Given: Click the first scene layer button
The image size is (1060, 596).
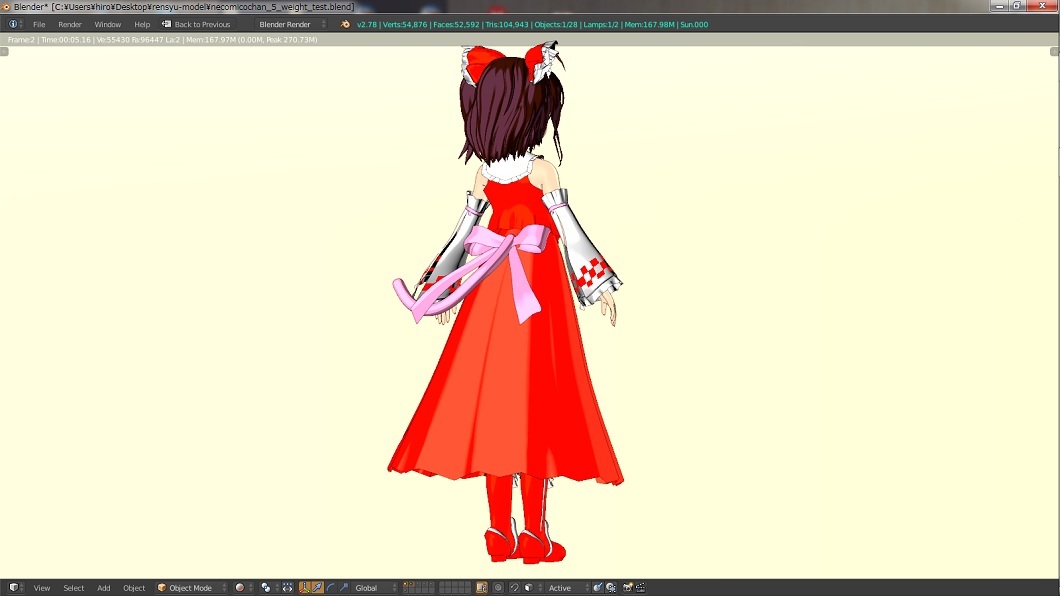Looking at the screenshot, I should pyautogui.click(x=406, y=585).
